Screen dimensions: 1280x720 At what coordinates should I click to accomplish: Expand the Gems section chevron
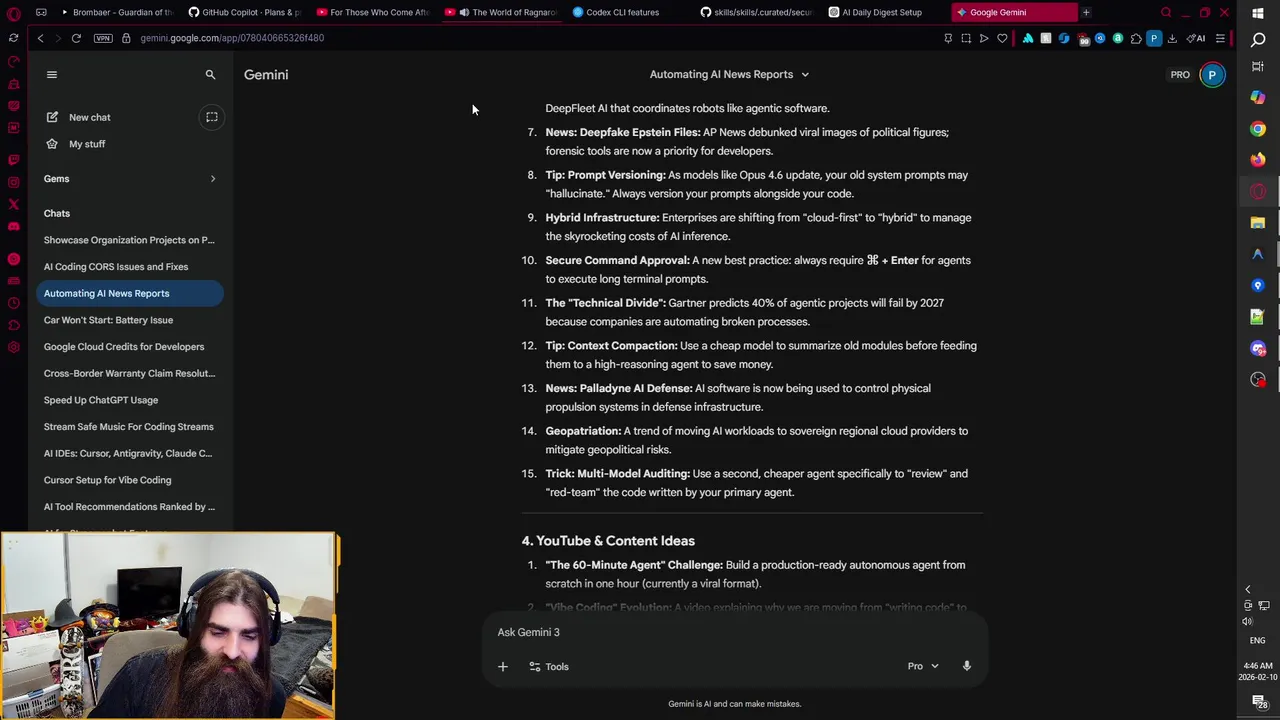212,179
